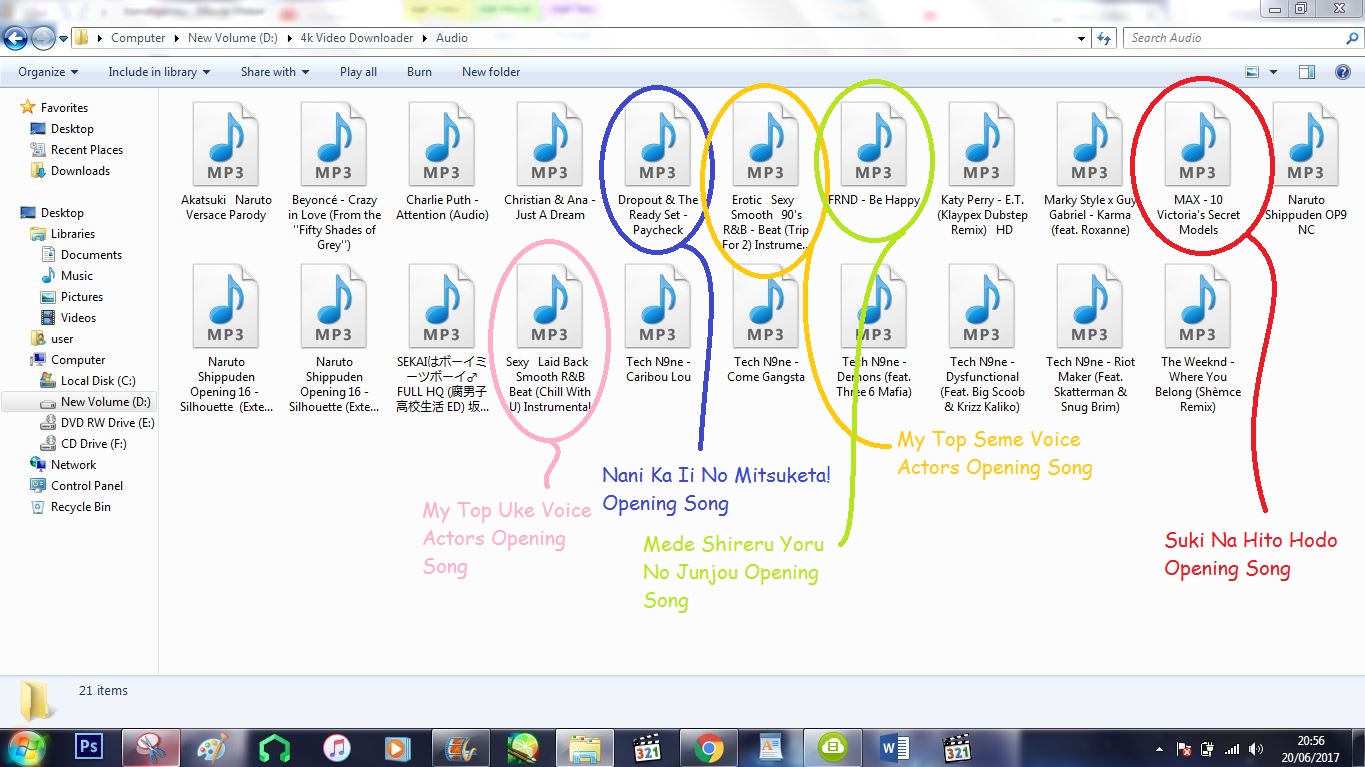
Task: Open DVD RW Drive (E:) in the sidebar
Action: coord(108,423)
